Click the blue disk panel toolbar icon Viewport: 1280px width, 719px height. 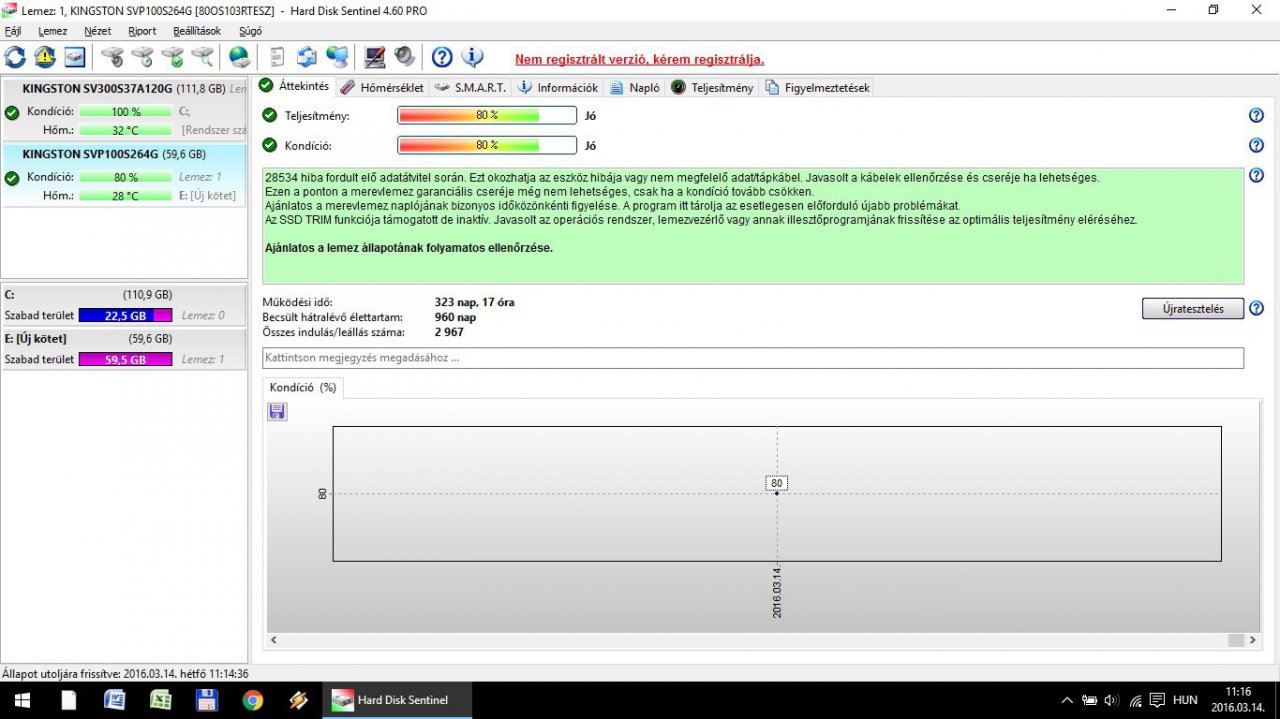pyautogui.click(x=75, y=57)
